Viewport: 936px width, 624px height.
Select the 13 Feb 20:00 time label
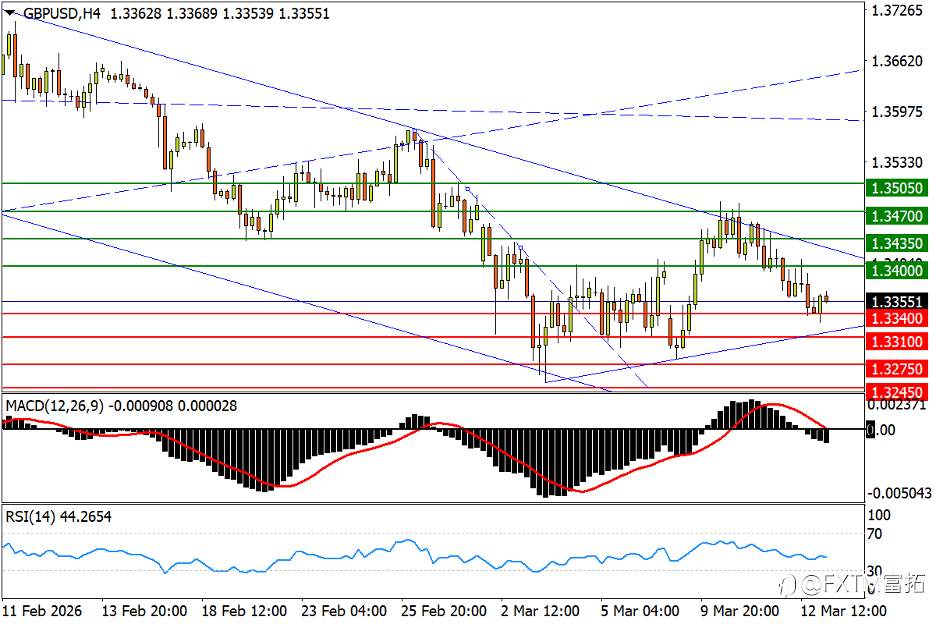pyautogui.click(x=144, y=611)
